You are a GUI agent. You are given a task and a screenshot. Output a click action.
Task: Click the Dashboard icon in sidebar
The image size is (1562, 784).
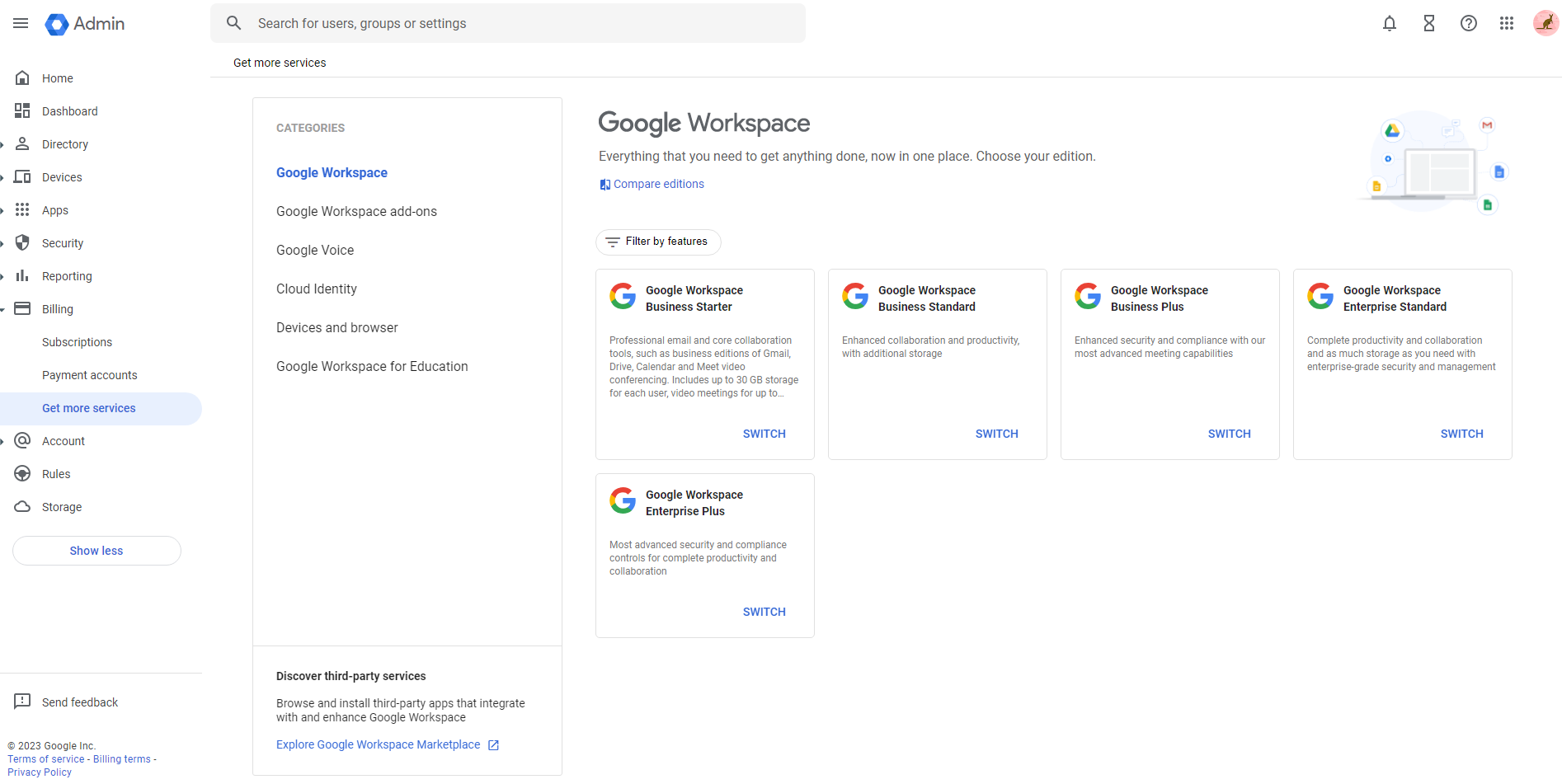[x=22, y=110]
